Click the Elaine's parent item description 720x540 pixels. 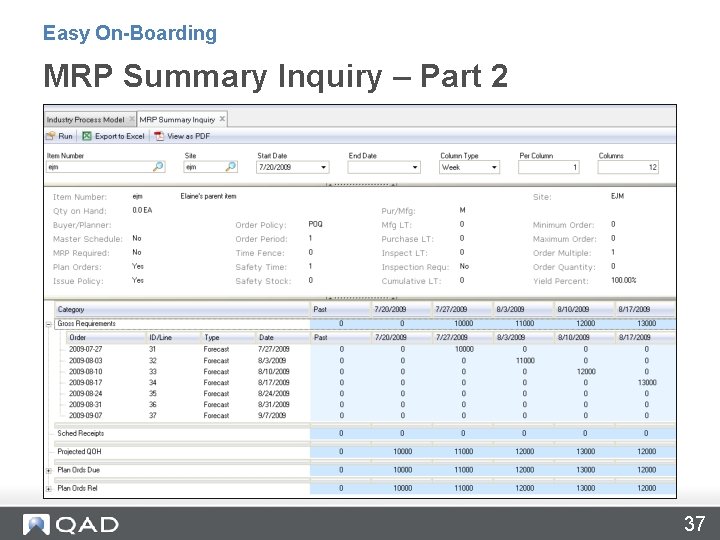pyautogui.click(x=208, y=196)
